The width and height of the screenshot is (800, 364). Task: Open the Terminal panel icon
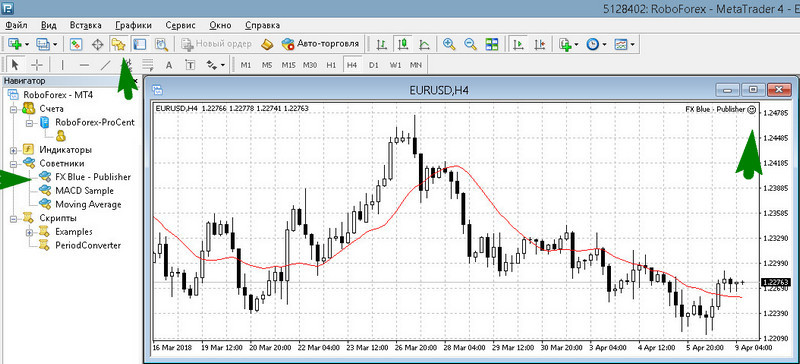(x=139, y=44)
